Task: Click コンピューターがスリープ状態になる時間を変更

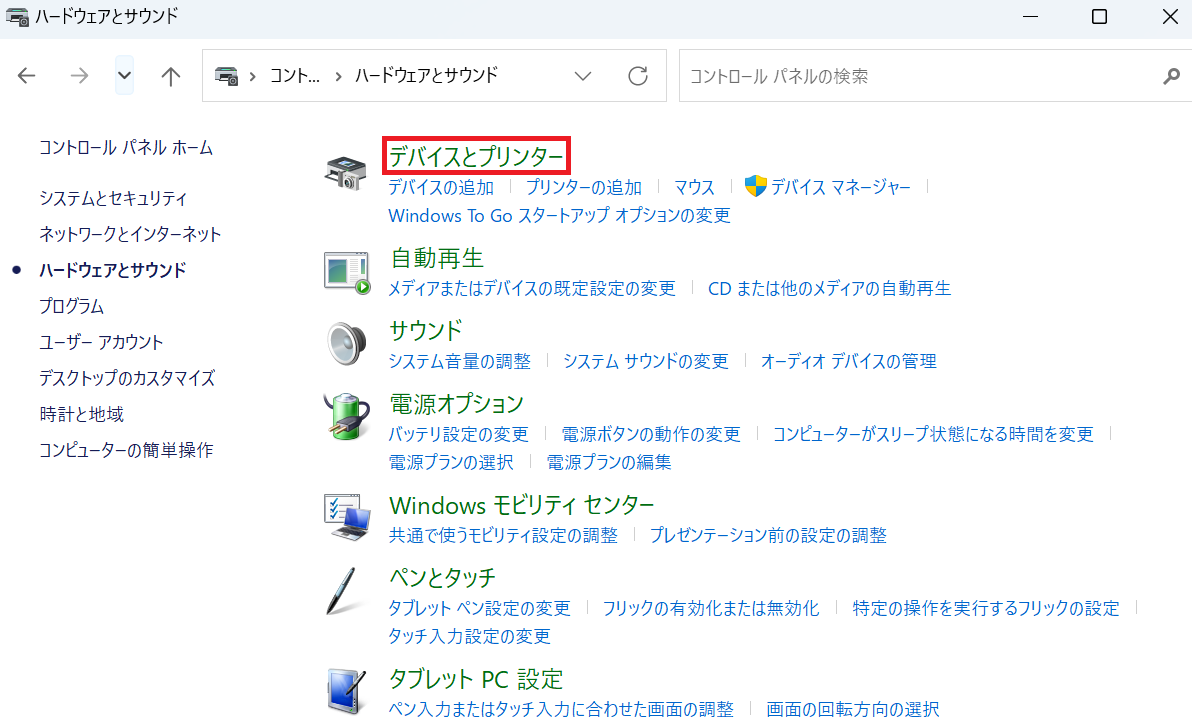Action: point(934,434)
